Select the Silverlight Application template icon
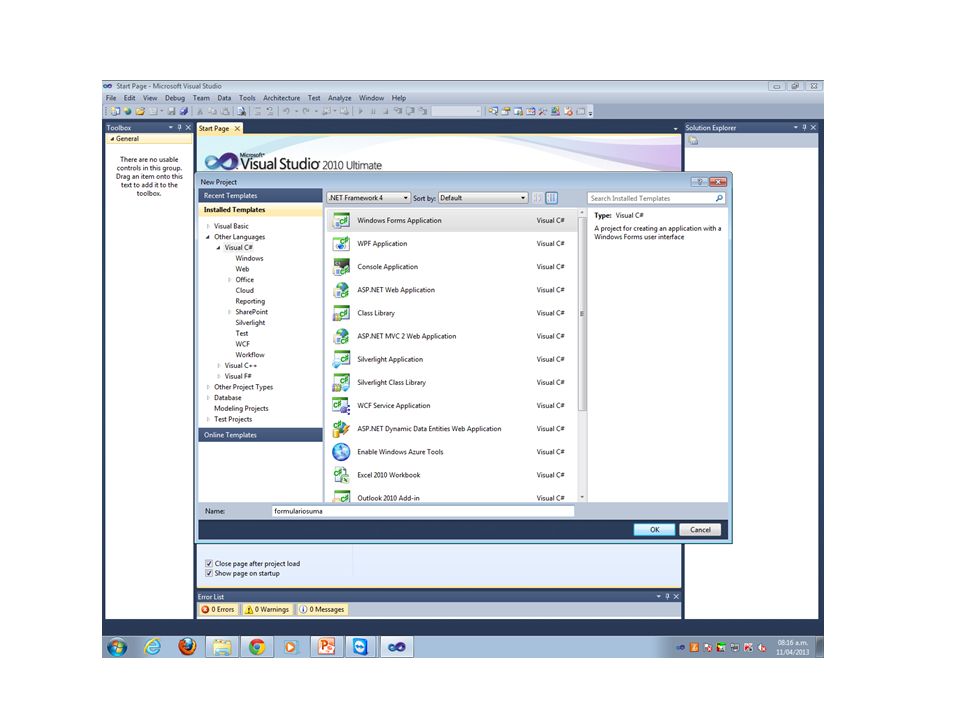 click(341, 359)
